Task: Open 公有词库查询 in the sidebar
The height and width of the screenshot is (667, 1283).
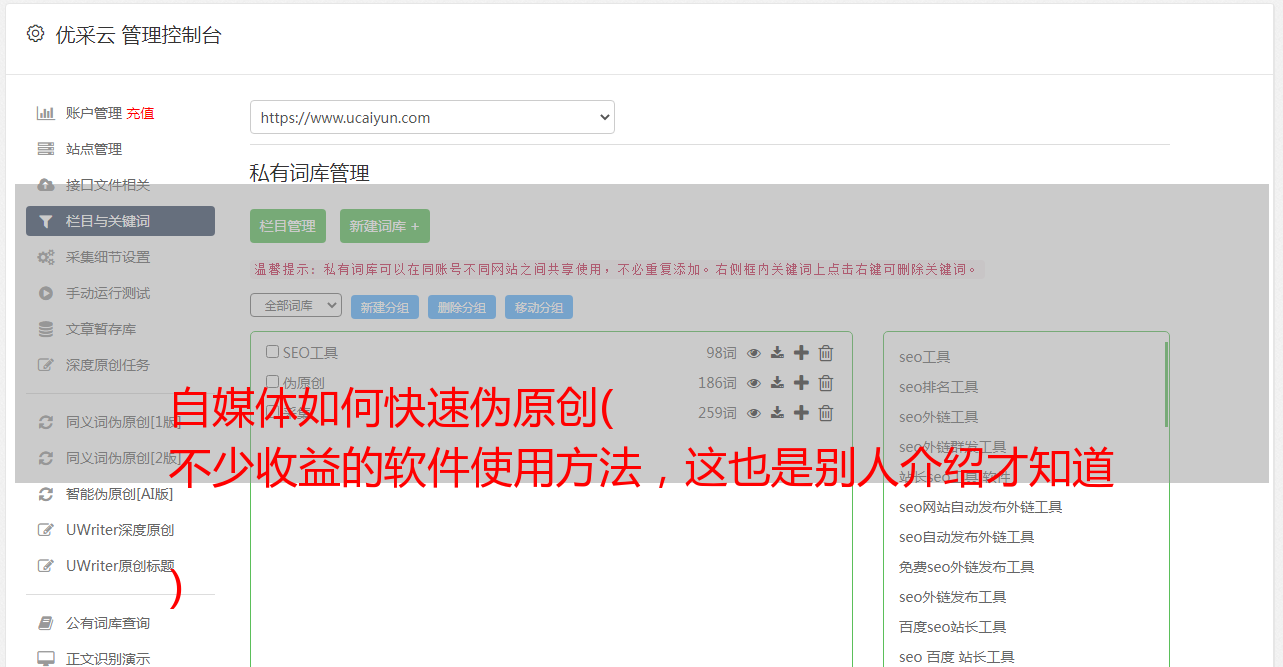Action: (x=108, y=623)
